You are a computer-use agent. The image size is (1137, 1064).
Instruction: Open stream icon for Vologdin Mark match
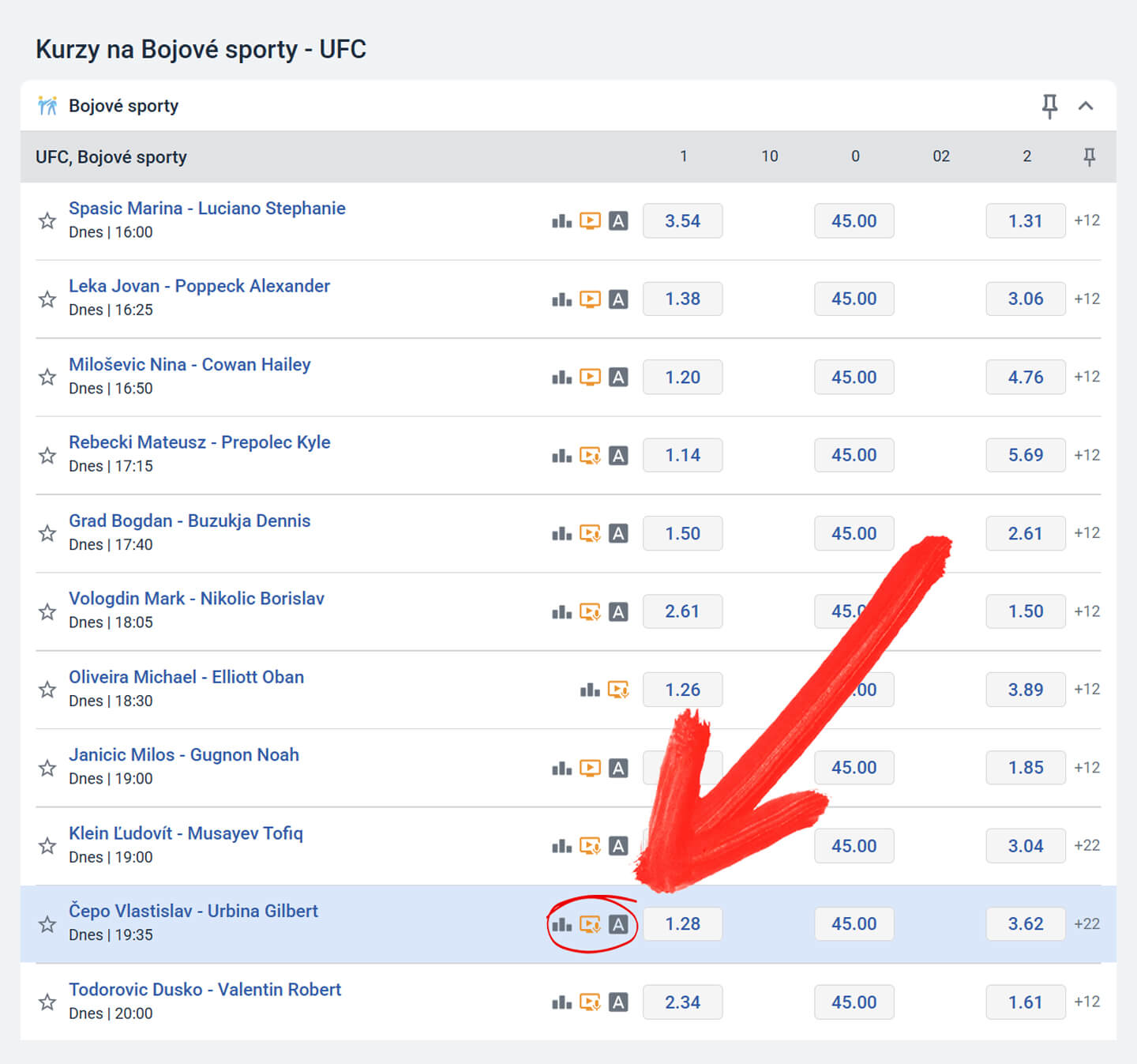coord(590,612)
